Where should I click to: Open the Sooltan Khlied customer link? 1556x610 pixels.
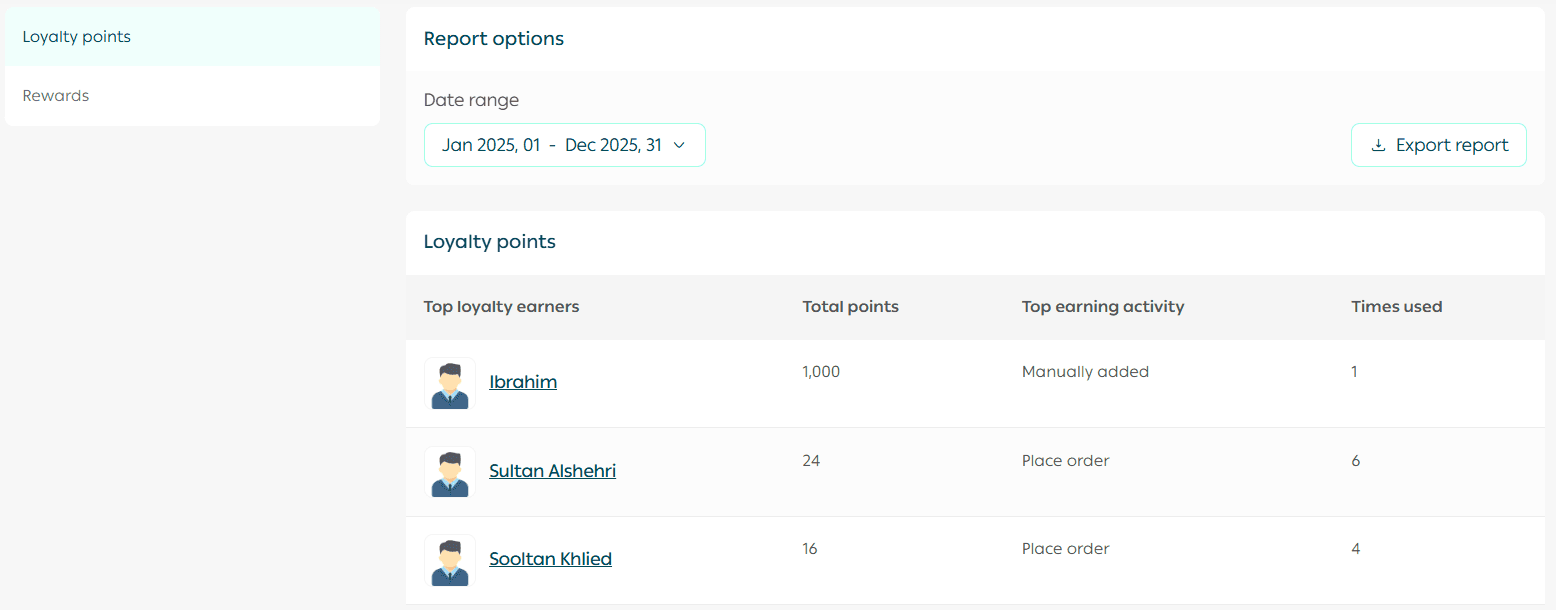pos(550,559)
